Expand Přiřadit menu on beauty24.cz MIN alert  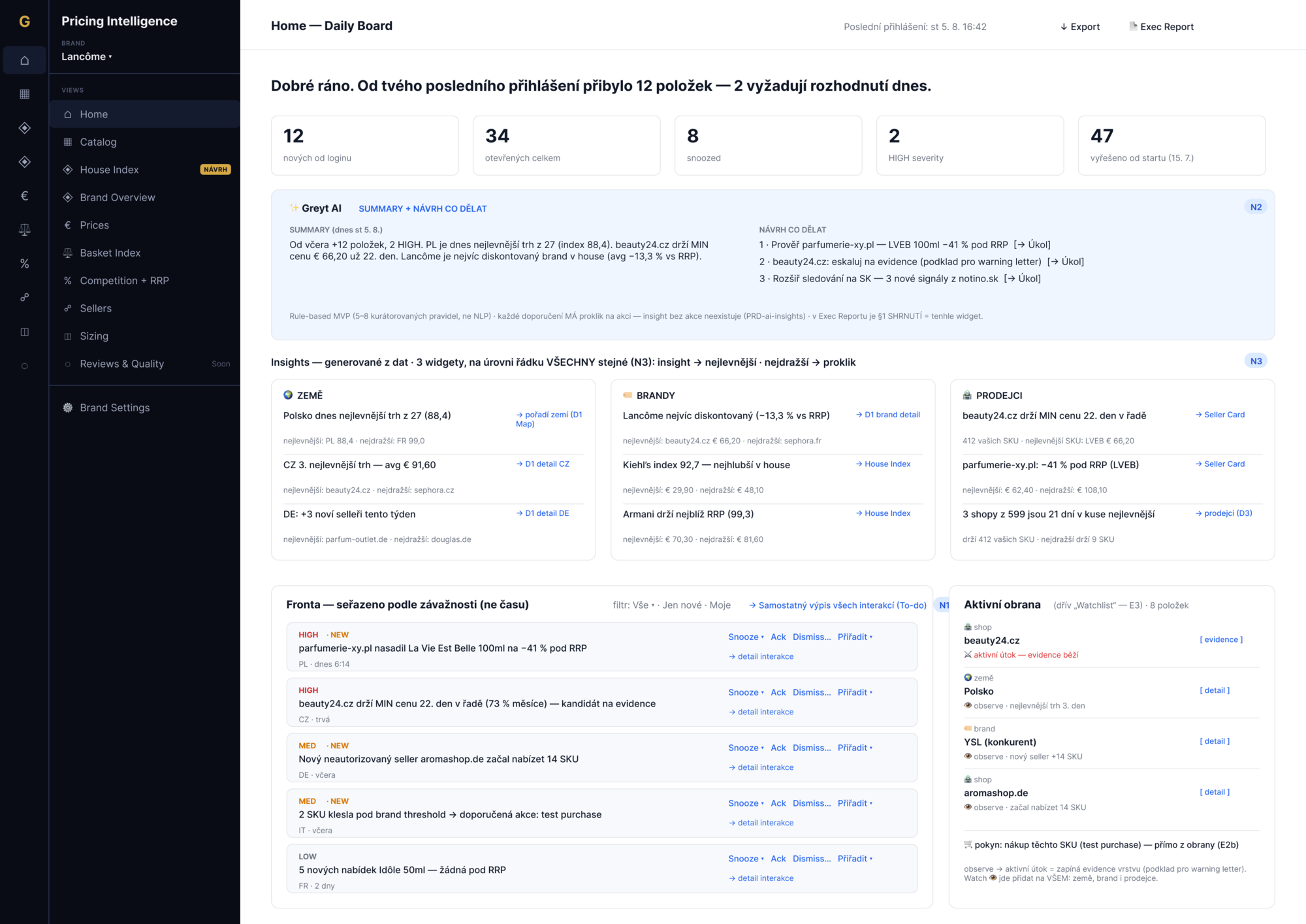(855, 692)
